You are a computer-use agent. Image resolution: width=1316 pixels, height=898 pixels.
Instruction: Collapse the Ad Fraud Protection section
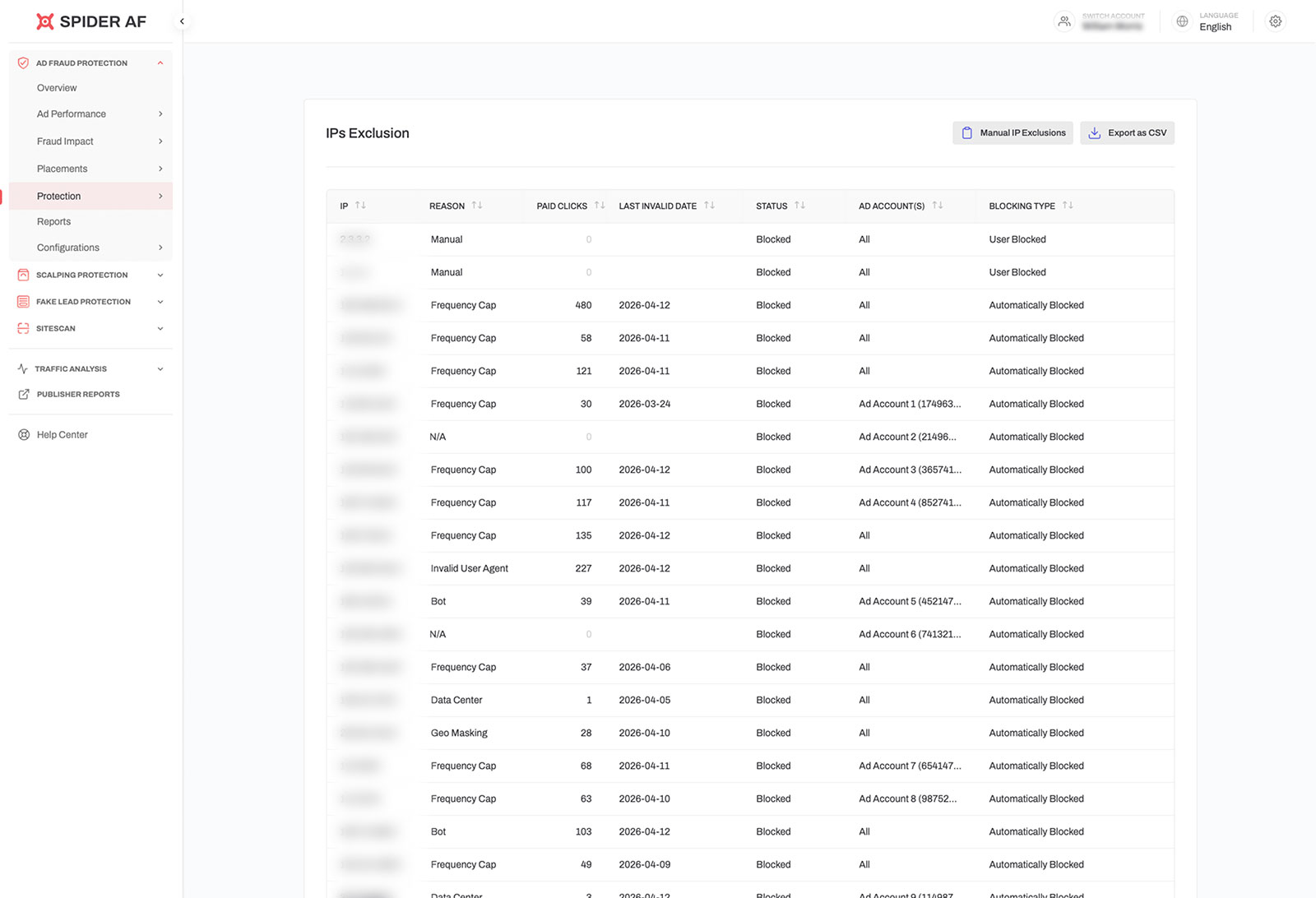[160, 62]
